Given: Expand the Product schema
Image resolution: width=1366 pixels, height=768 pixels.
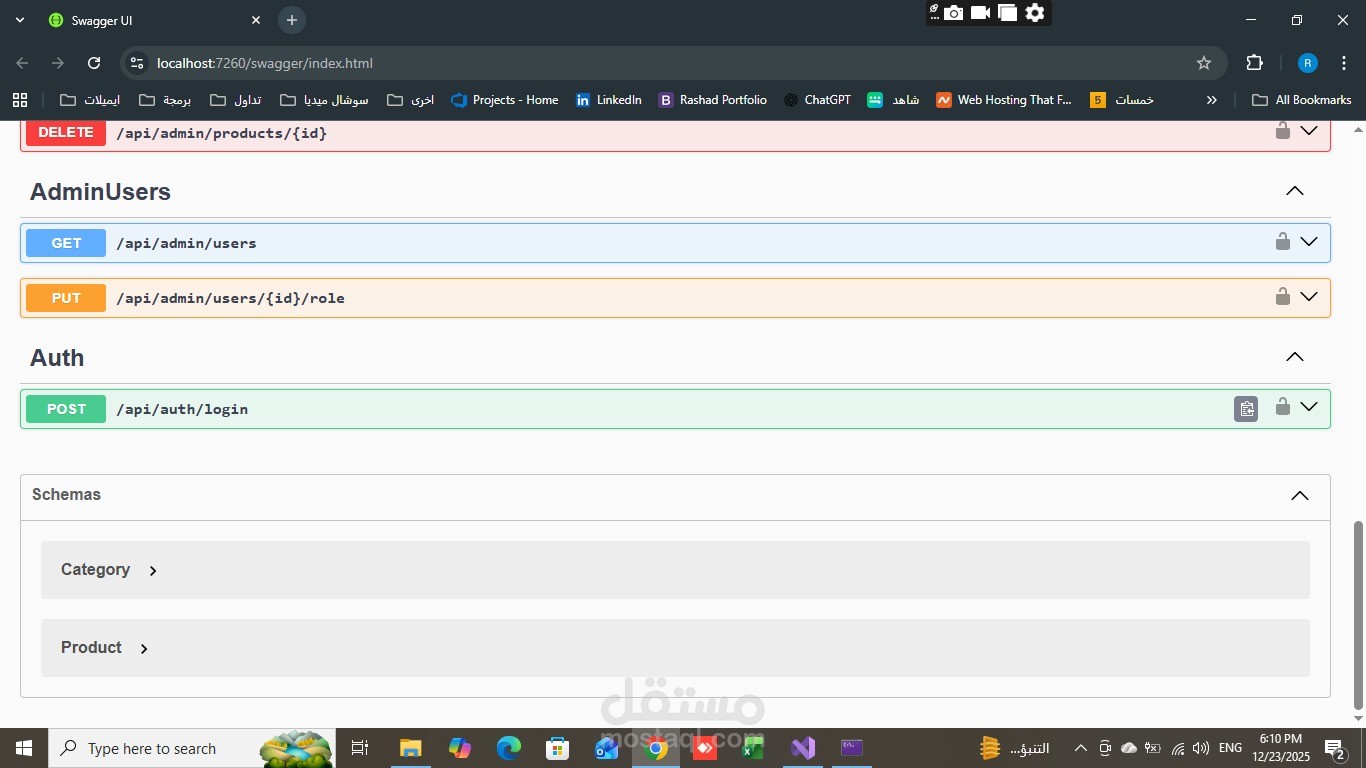Looking at the screenshot, I should (x=144, y=649).
